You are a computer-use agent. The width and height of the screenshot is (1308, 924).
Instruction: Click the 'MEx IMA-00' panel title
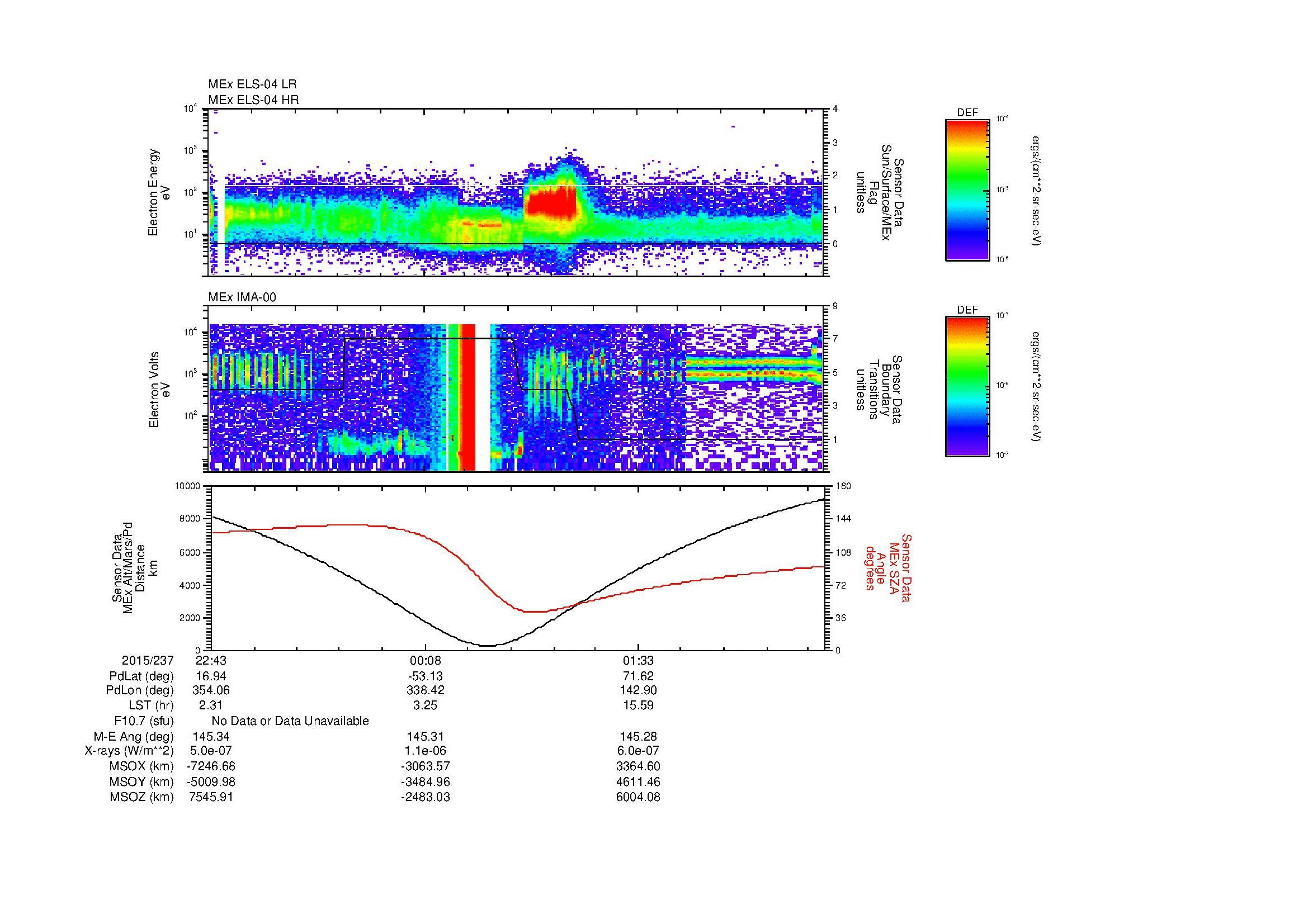click(x=242, y=297)
